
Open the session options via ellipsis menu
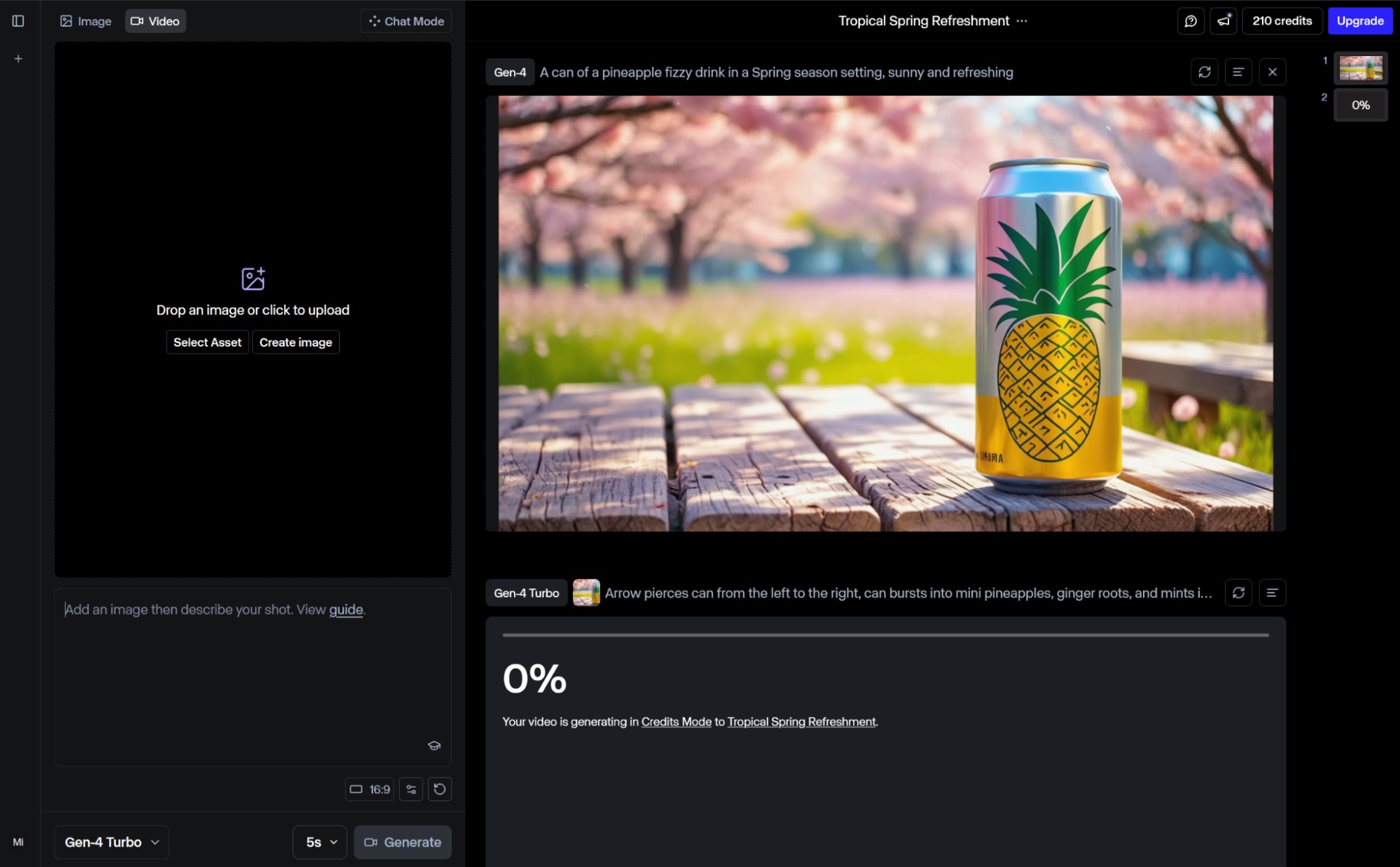click(x=1022, y=21)
